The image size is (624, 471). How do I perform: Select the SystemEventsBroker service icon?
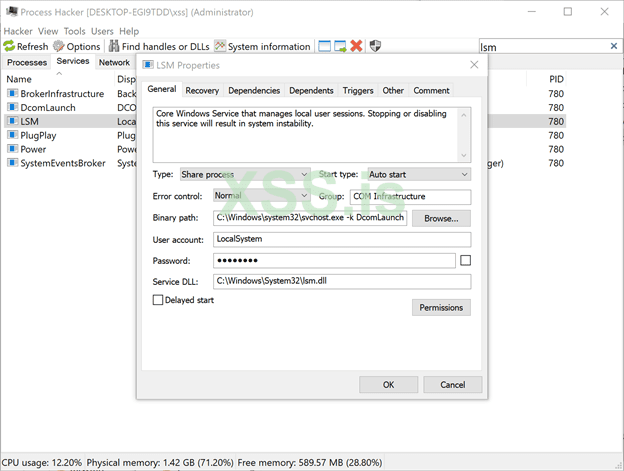[x=12, y=163]
